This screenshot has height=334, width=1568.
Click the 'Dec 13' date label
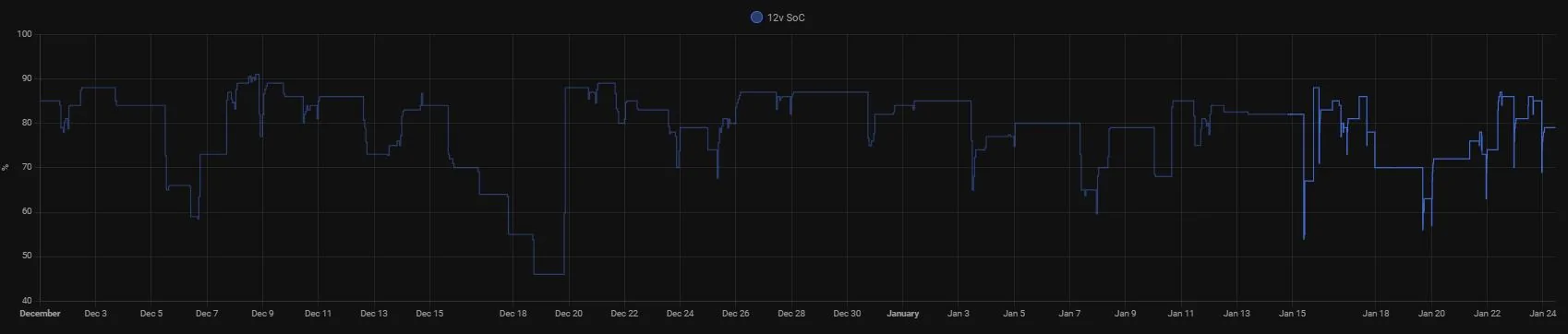(374, 314)
